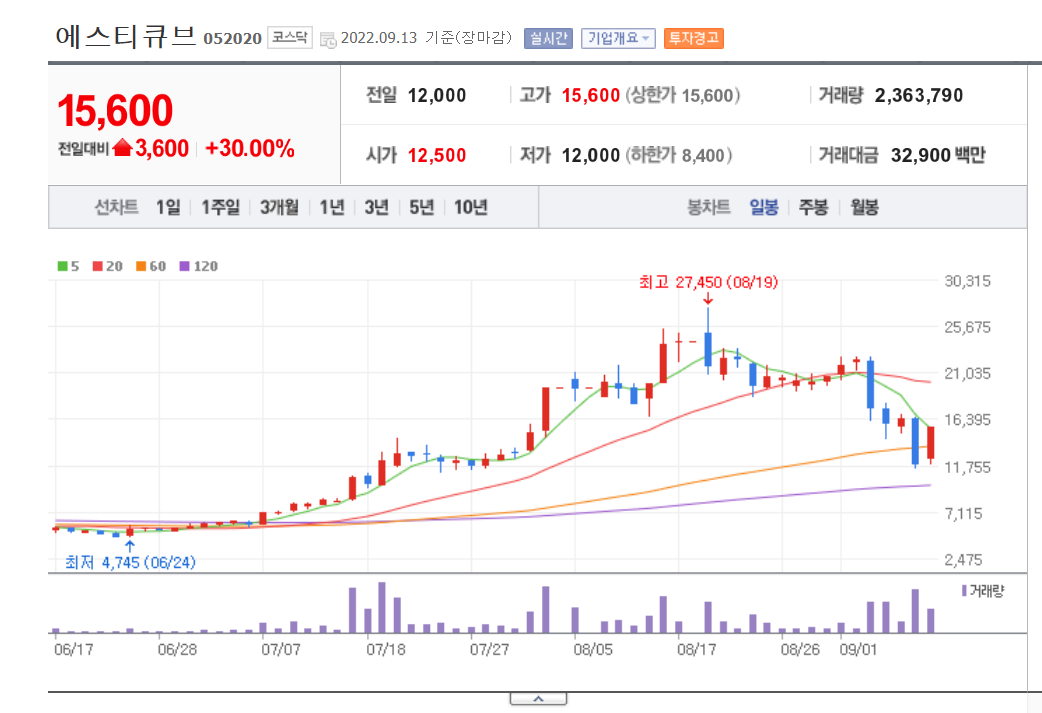Screen dimensions: 1042x713
Task: Show the 3년 line chart
Action: coord(376,207)
